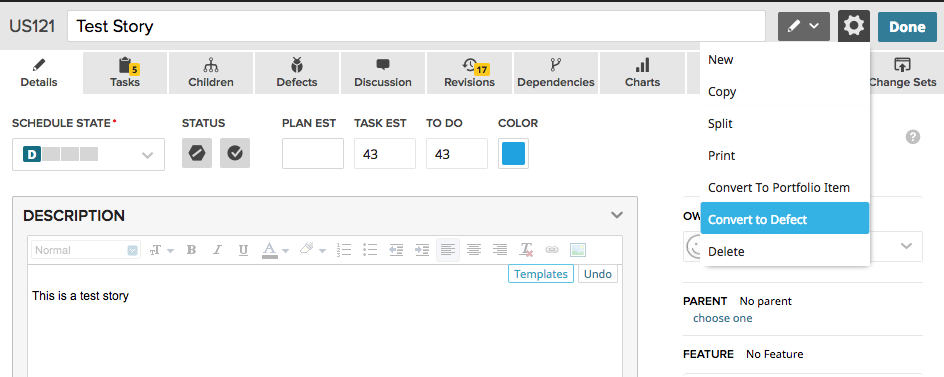Select New from the gear menu
The width and height of the screenshot is (944, 377).
pyautogui.click(x=785, y=60)
